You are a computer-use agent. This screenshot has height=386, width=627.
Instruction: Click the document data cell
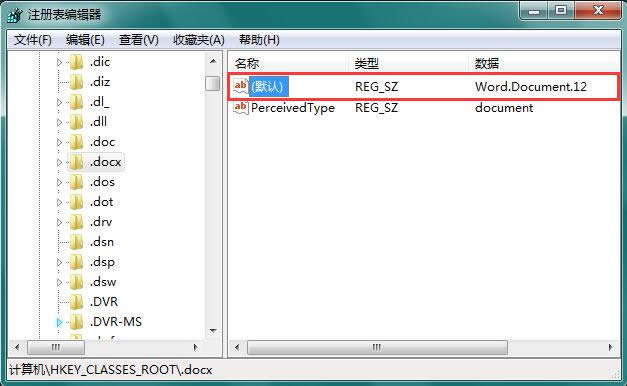click(504, 108)
